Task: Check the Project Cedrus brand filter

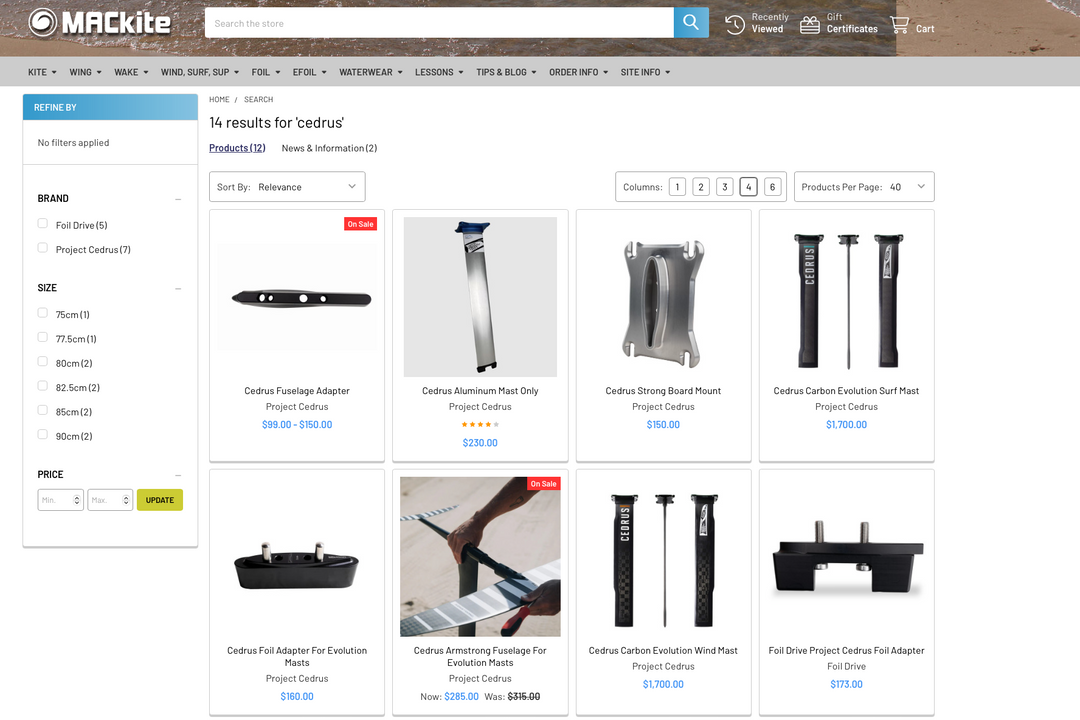Action: point(43,248)
